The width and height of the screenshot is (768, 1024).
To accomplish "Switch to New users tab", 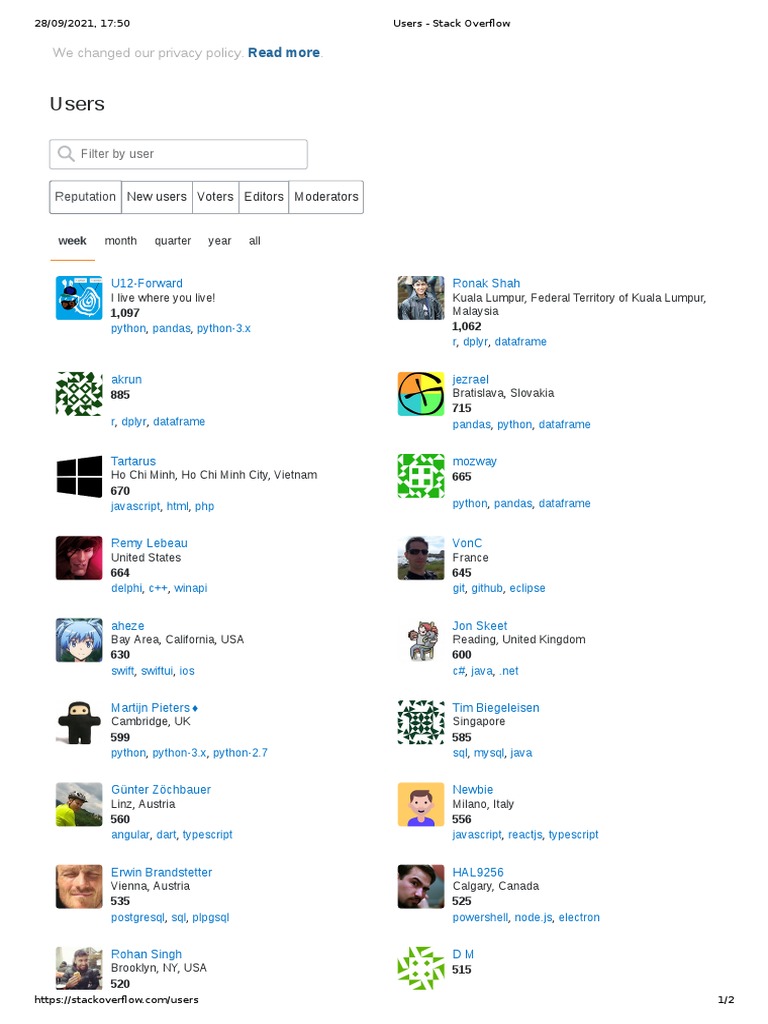I will [157, 197].
